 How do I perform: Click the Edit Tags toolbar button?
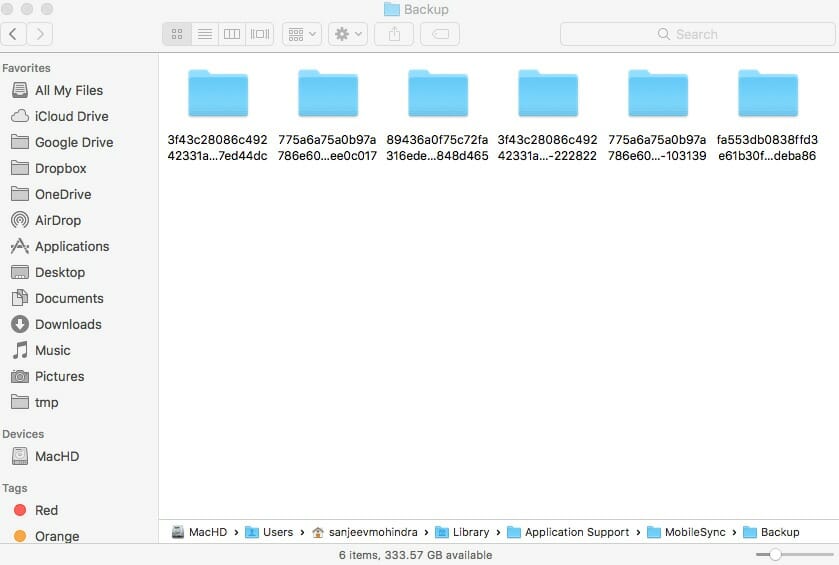[440, 34]
